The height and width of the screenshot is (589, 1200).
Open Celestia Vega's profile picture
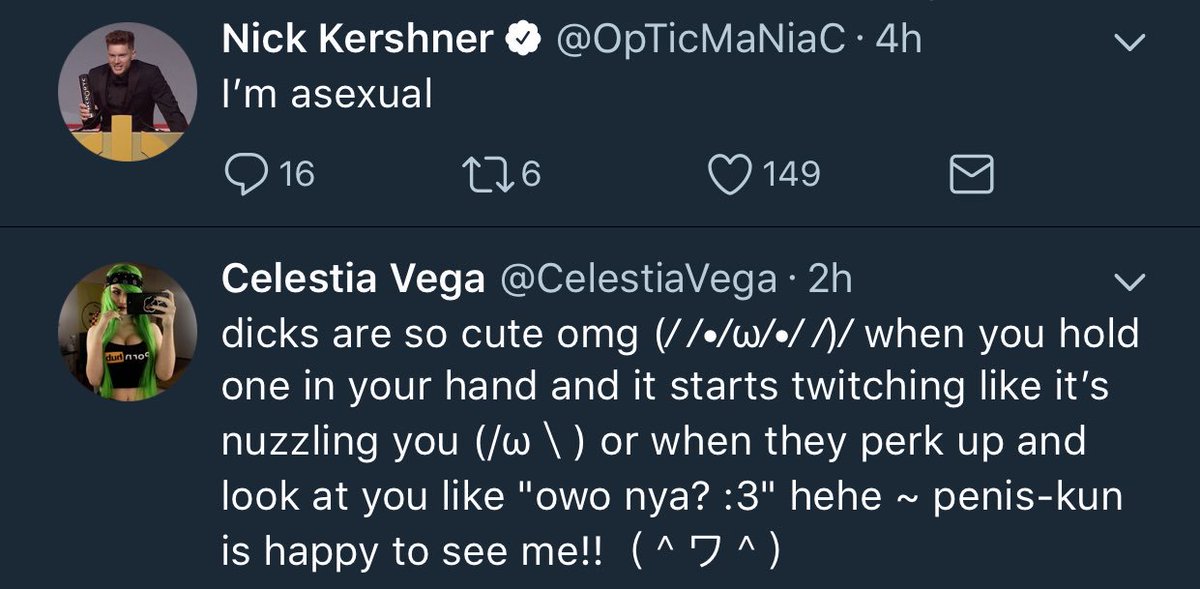(126, 331)
